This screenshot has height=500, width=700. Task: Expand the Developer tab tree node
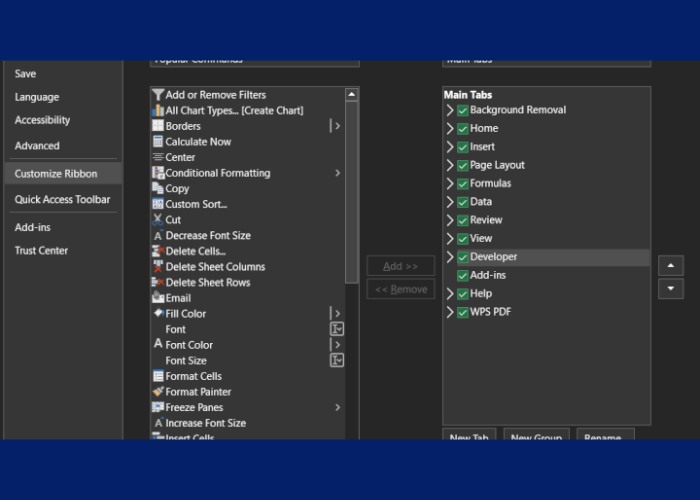click(450, 257)
